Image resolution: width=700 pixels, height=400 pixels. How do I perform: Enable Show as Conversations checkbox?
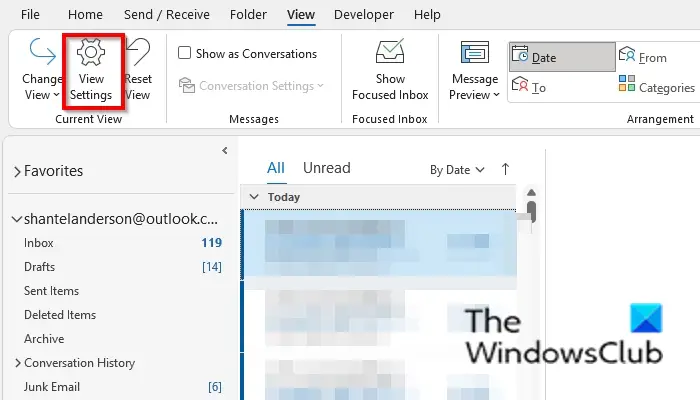tap(184, 53)
